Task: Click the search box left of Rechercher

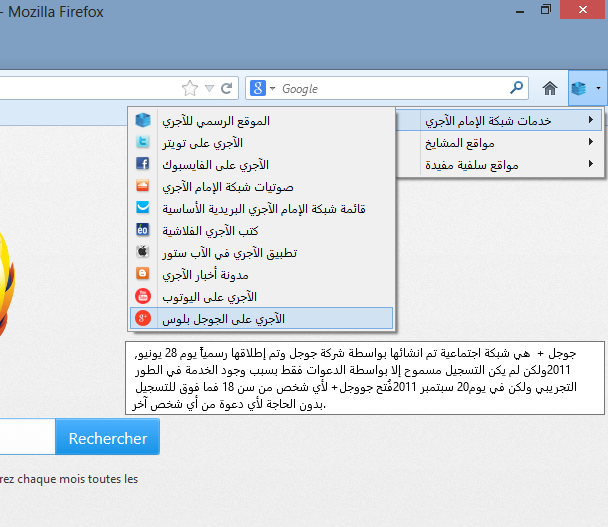Action: pos(27,437)
